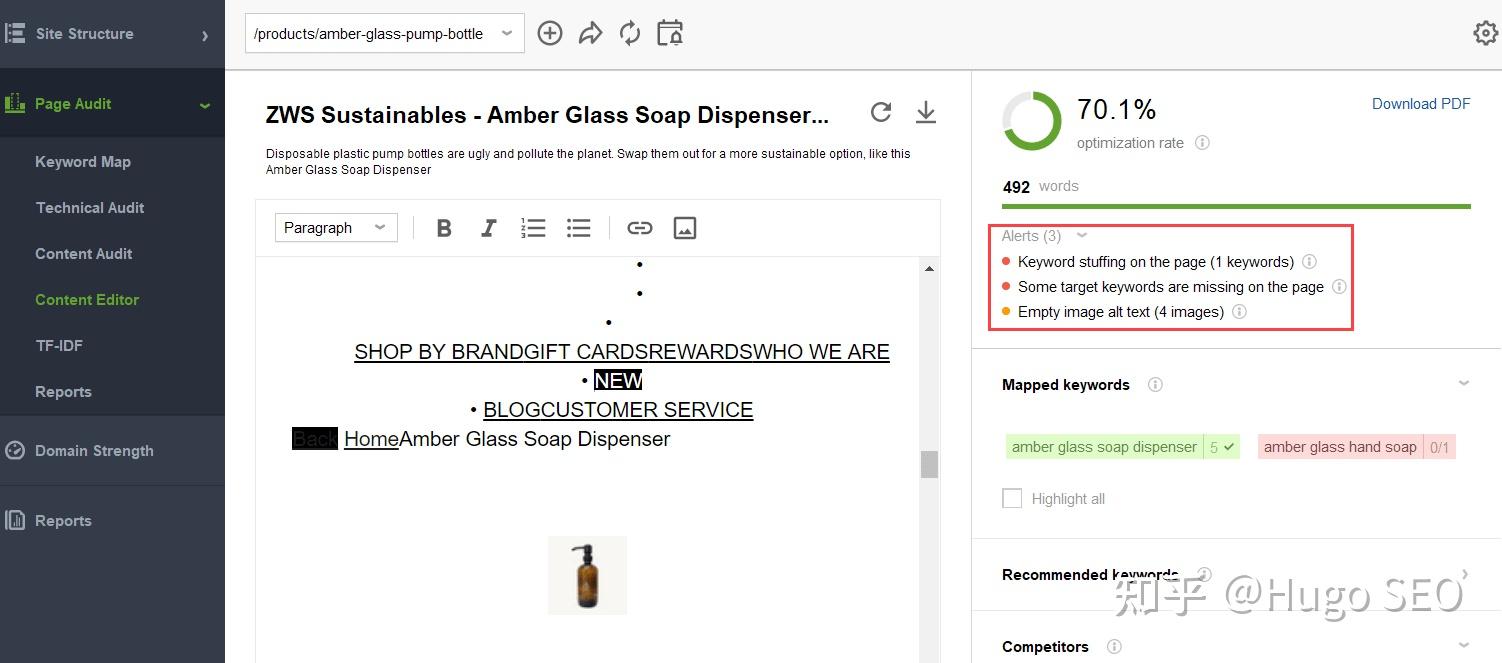The height and width of the screenshot is (663, 1502).
Task: Enable the Highlight all checkbox
Action: (1012, 498)
